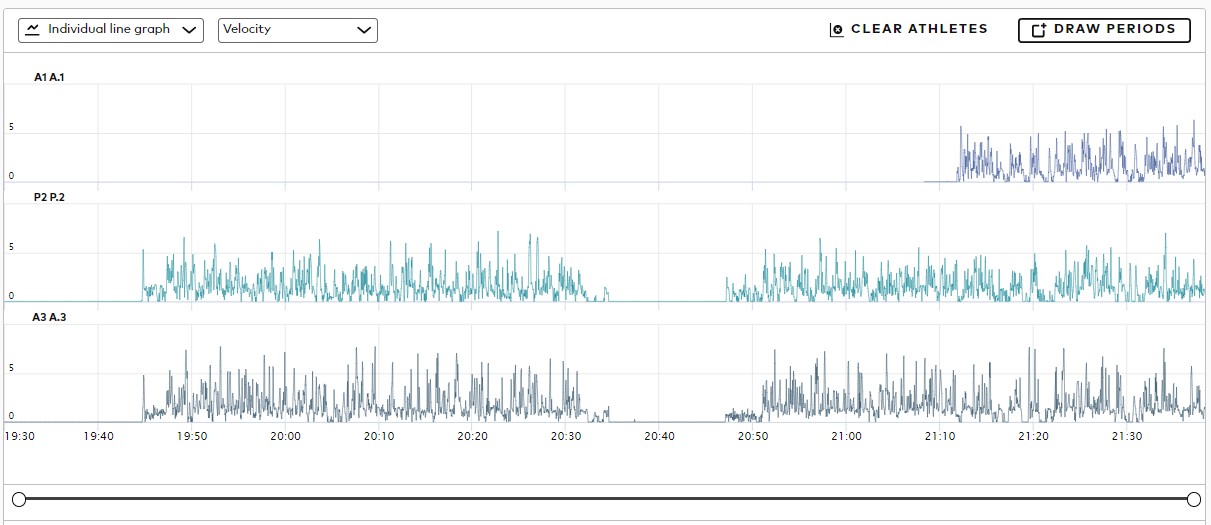
Task: Select the left handle of range slider
Action: tap(19, 499)
